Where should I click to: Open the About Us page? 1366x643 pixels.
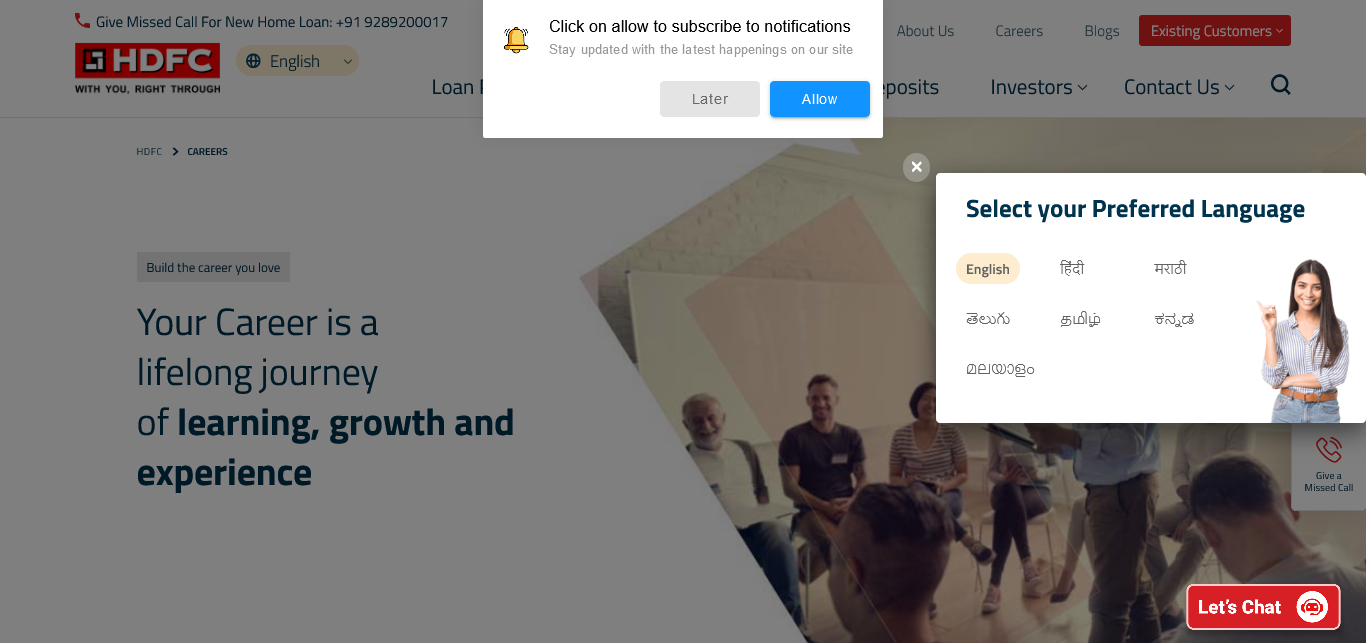coord(925,31)
